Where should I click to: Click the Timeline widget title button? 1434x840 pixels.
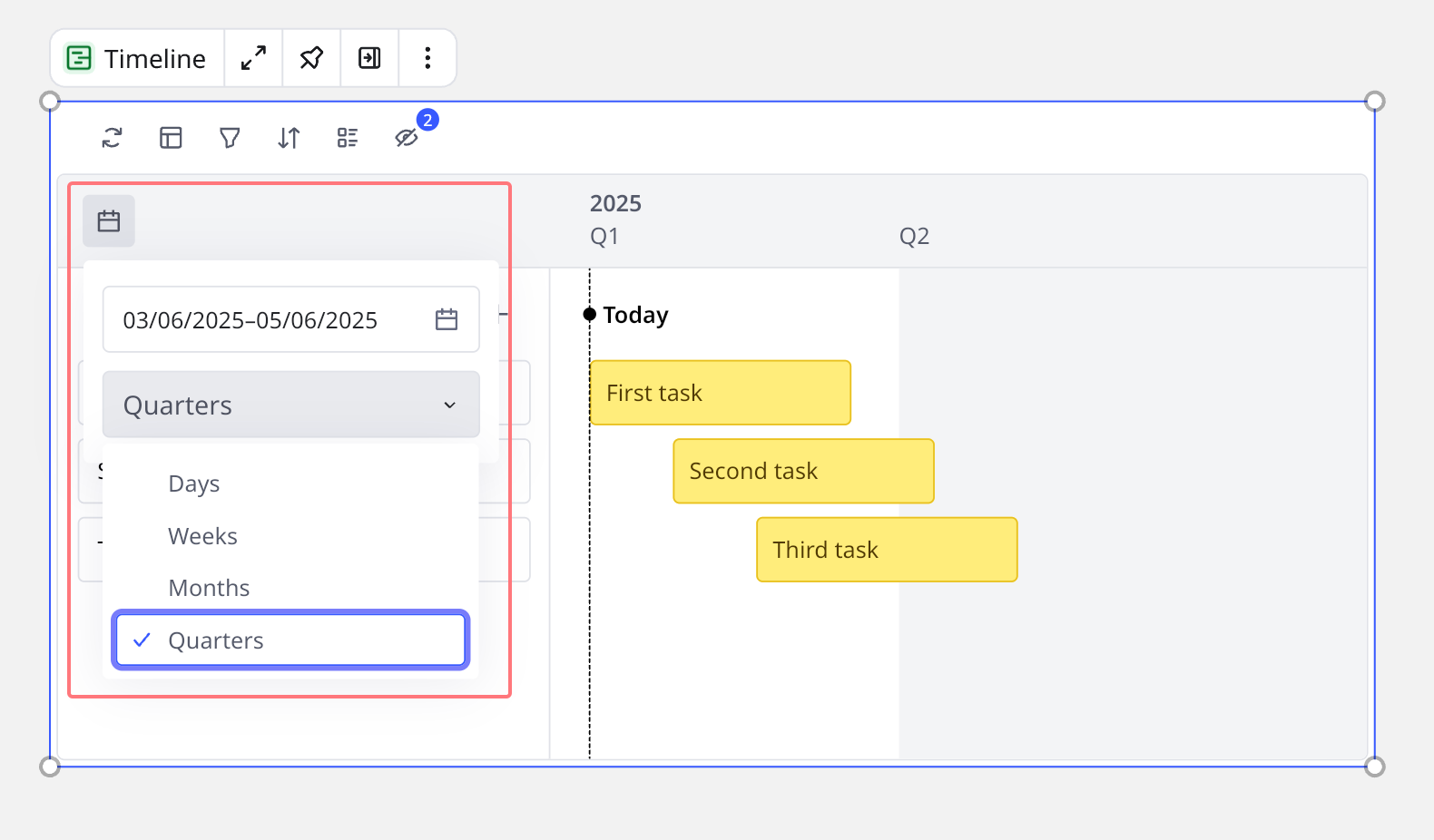point(137,58)
